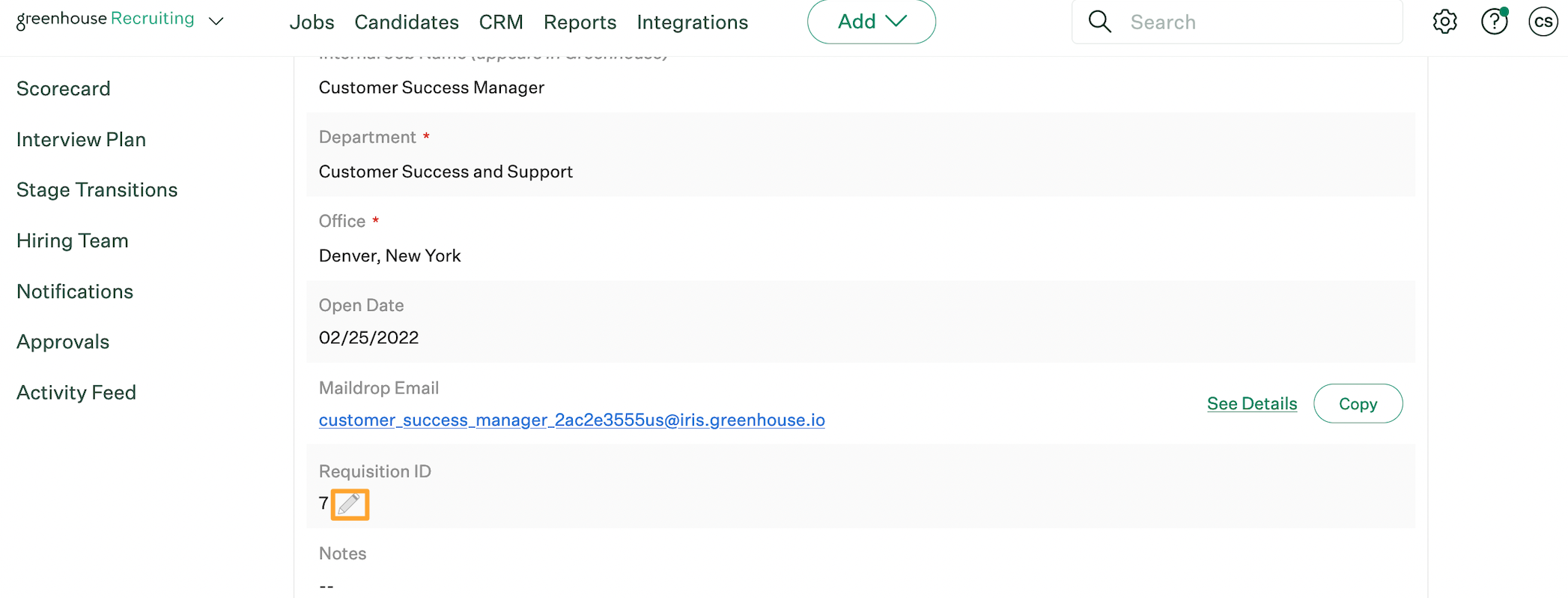
Task: Open the CS user profile avatar
Action: pos(1543,22)
